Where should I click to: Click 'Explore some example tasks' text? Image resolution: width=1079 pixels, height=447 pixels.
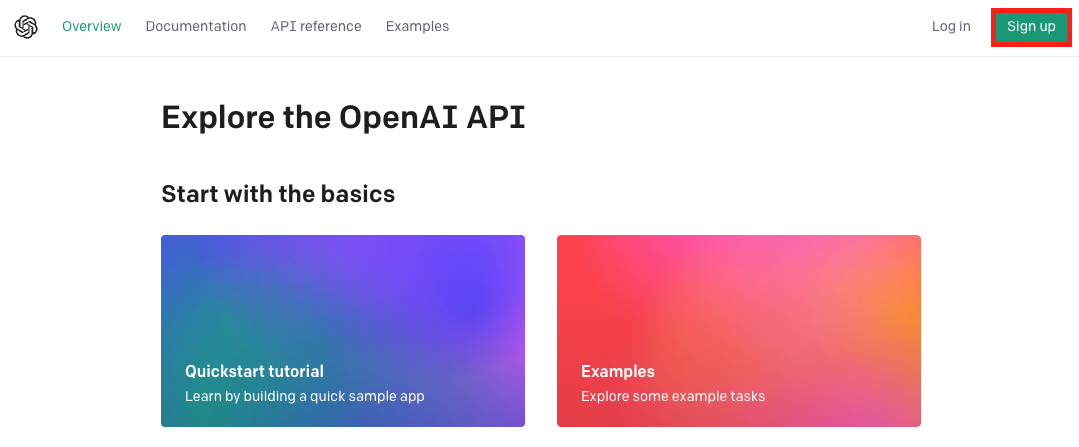click(673, 397)
